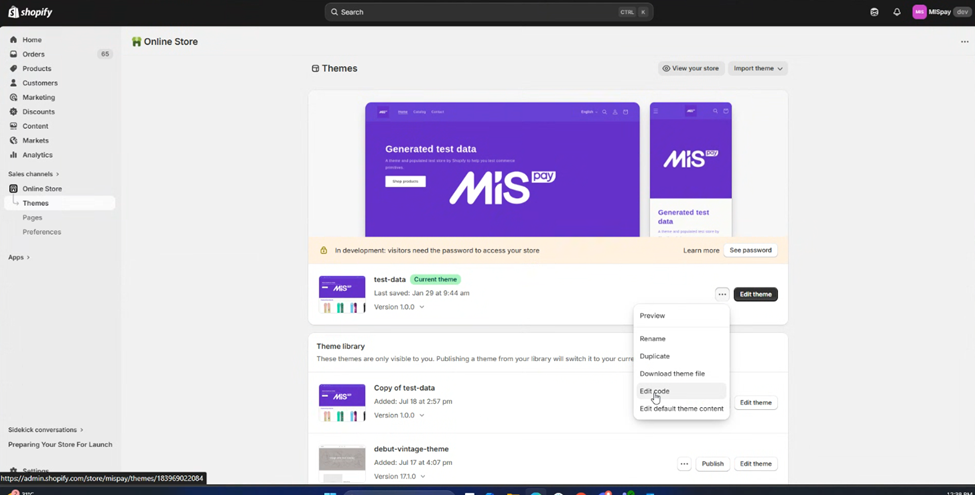Viewport: 975px width, 495px height.
Task: Click See password button
Action: [x=750, y=250]
